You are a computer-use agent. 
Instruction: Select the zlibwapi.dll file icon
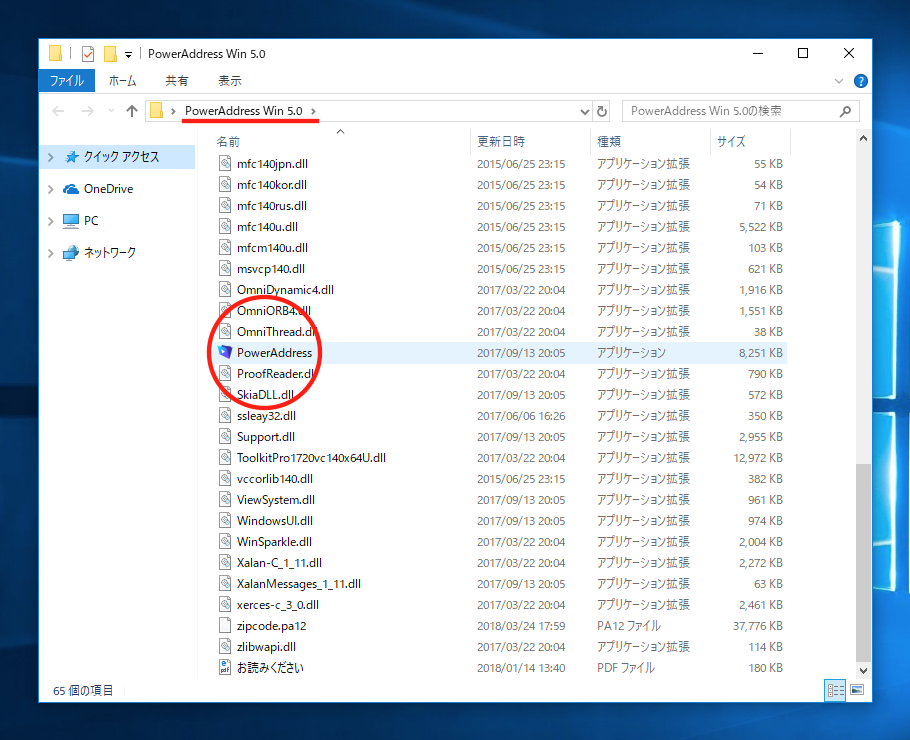[225, 647]
